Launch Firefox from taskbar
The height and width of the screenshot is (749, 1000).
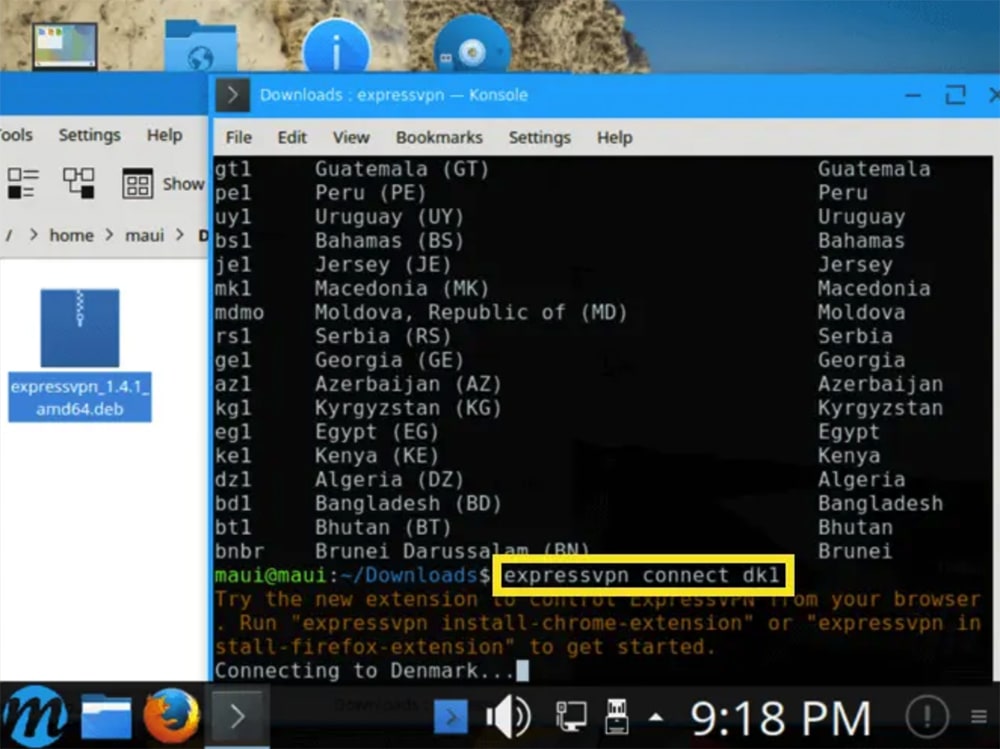pos(171,716)
